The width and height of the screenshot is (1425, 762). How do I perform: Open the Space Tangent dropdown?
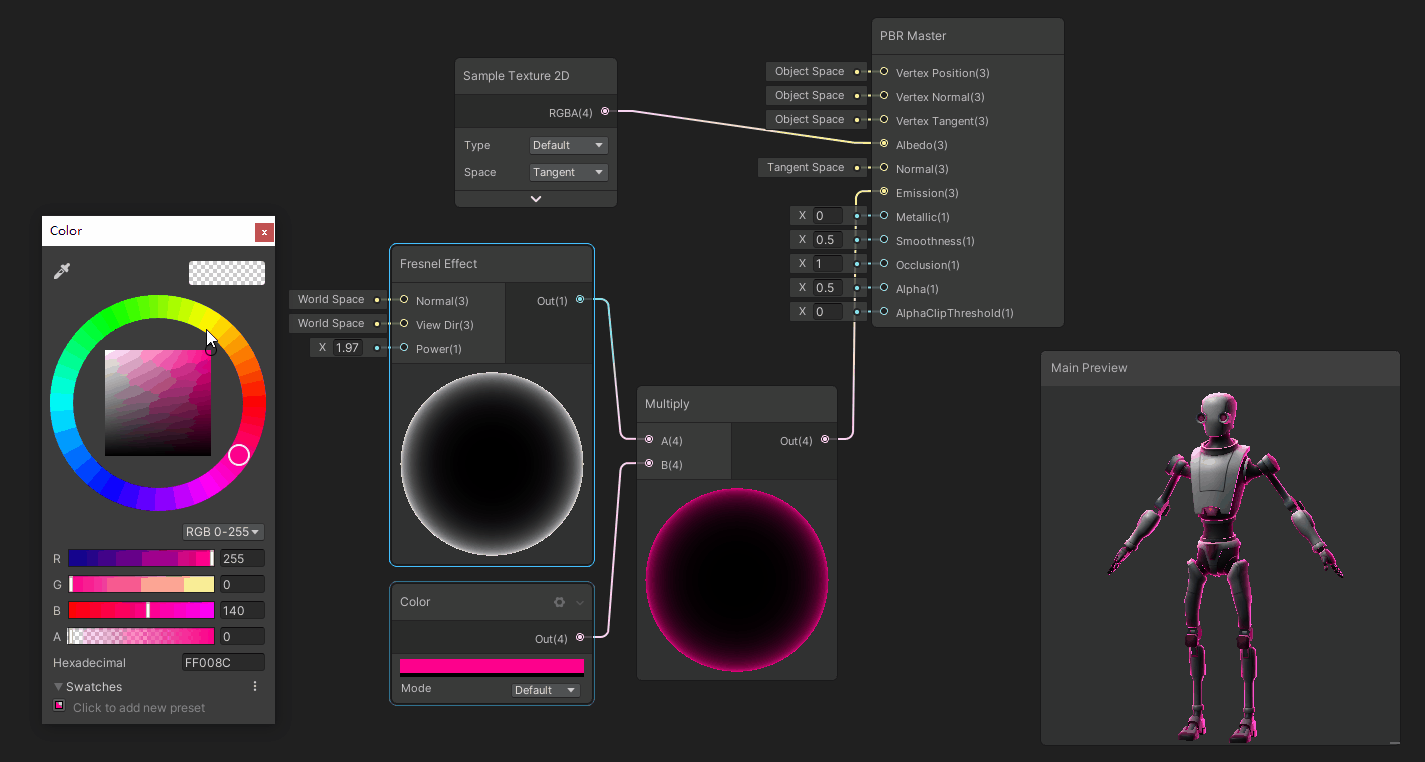(x=568, y=172)
